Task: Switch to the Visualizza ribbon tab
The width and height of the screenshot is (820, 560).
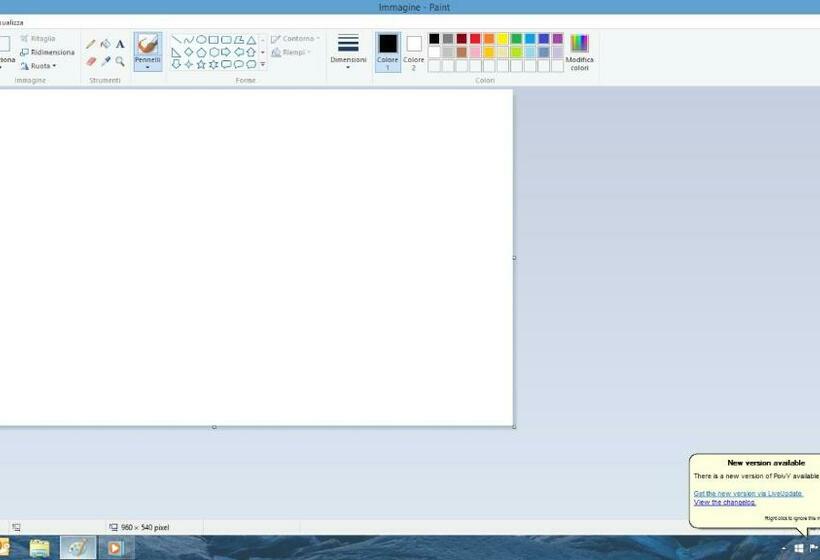Action: [x=12, y=22]
